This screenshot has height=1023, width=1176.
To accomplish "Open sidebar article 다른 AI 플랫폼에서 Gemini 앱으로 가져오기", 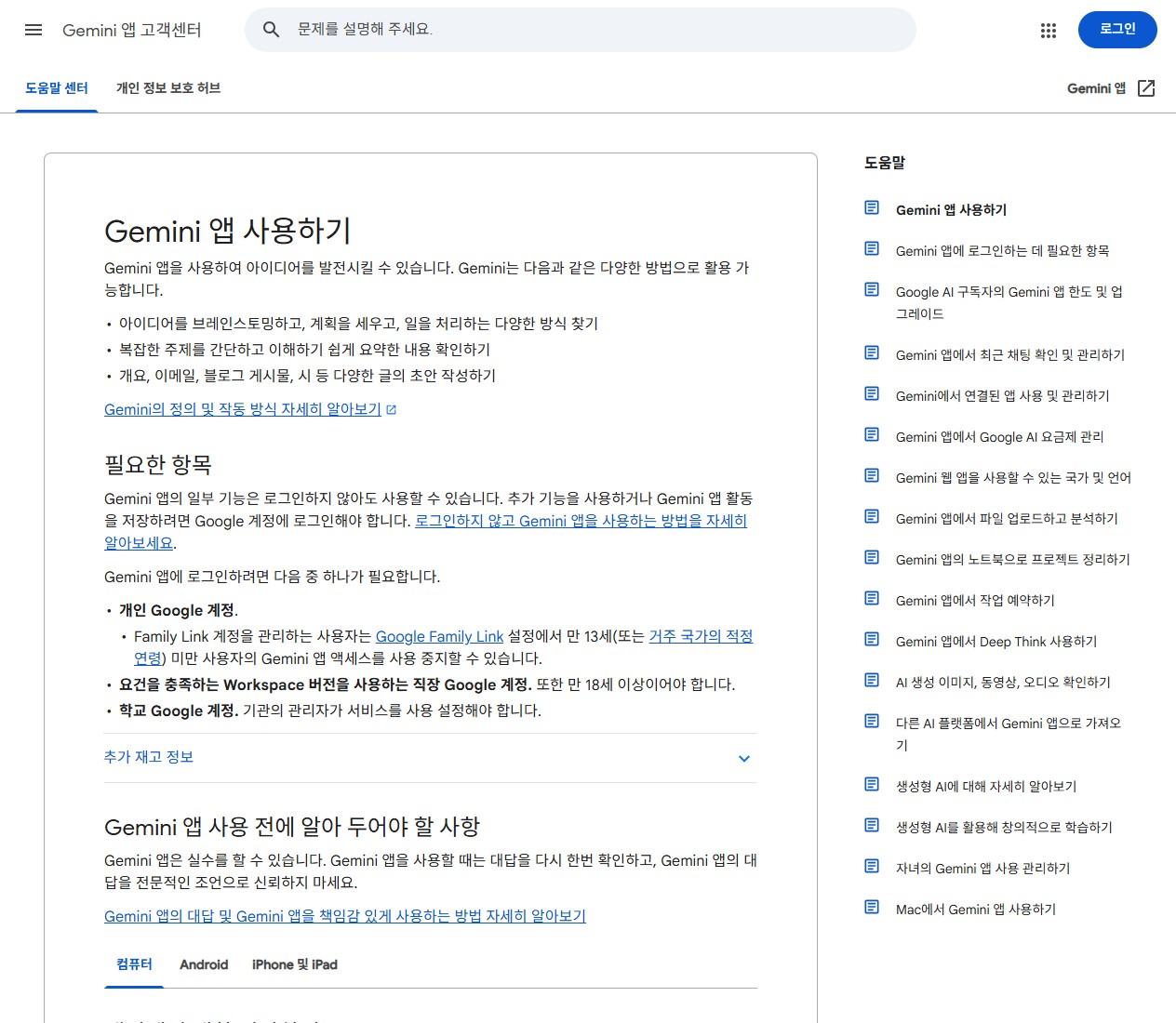I will (1009, 735).
